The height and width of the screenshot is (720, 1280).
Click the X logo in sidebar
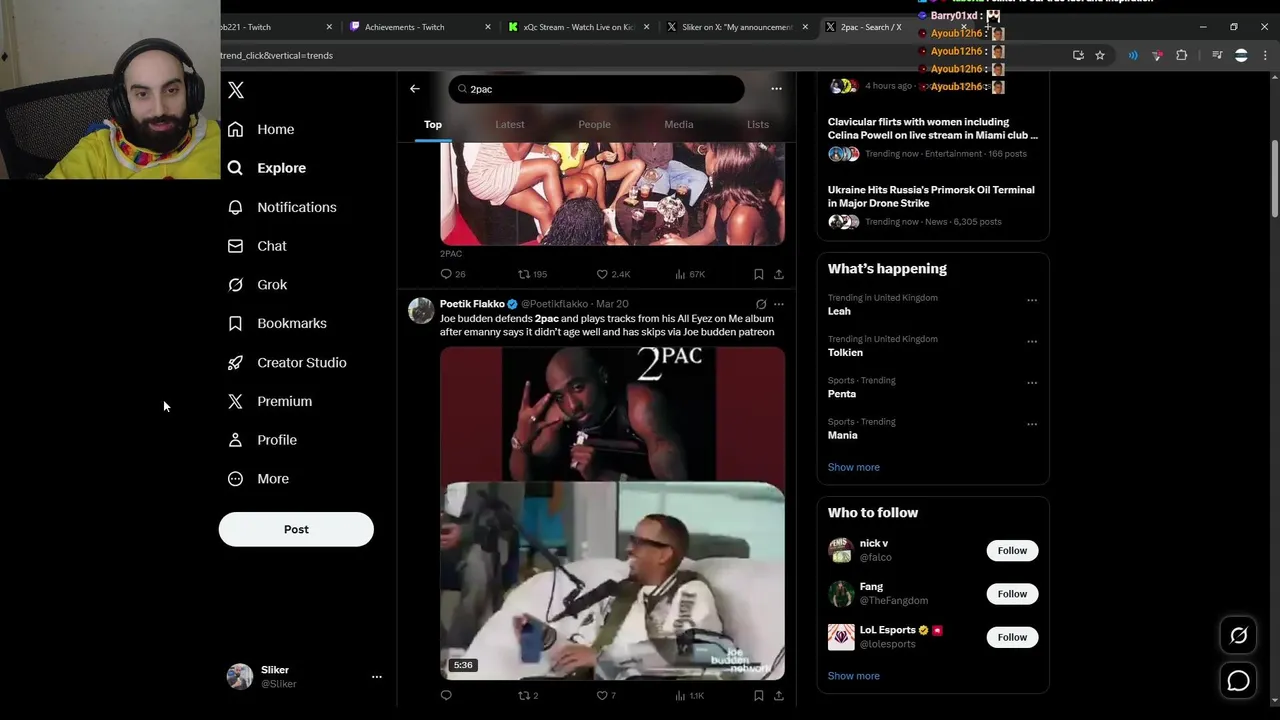click(x=236, y=90)
